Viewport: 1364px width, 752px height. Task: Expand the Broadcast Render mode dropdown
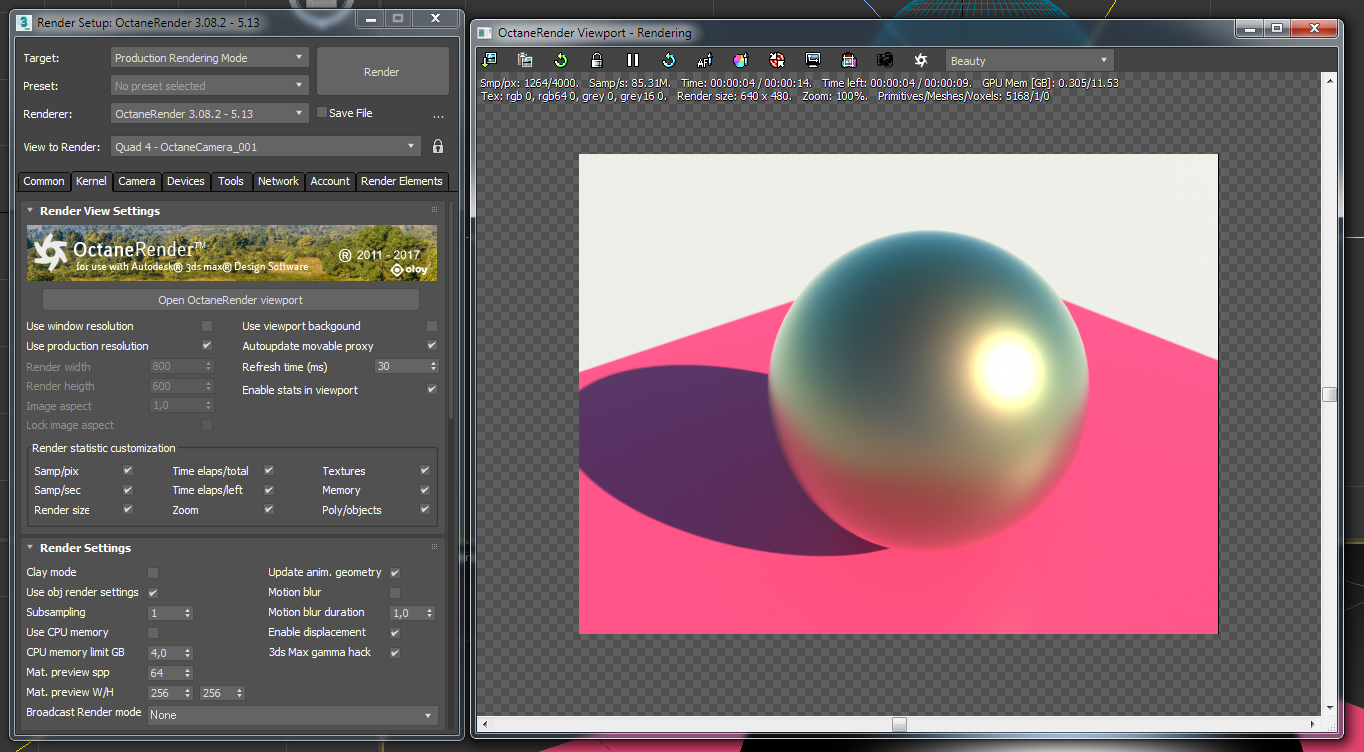292,715
